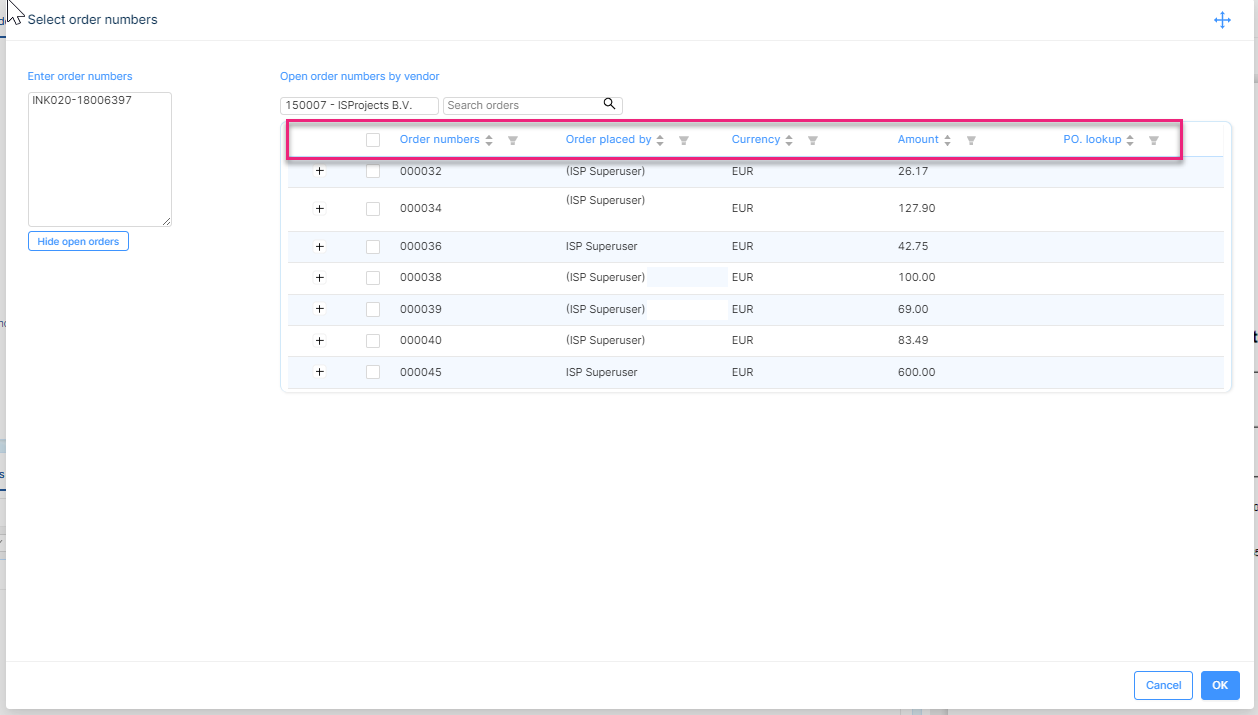
Task: Expand the 000040 order row
Action: tap(320, 341)
